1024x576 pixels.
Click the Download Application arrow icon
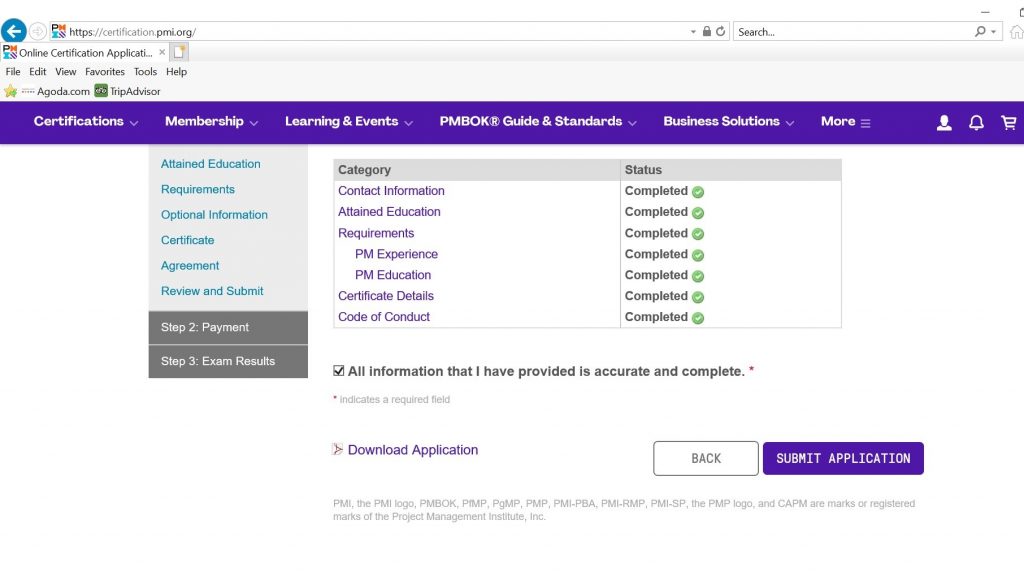[x=338, y=450]
